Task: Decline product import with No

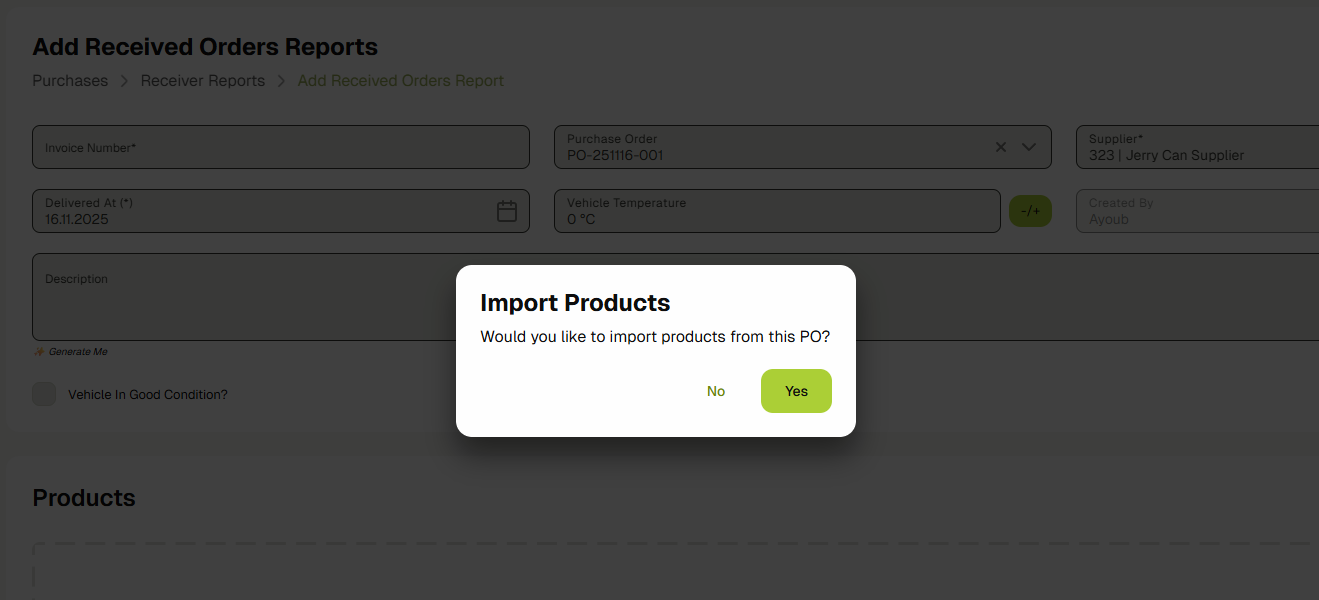Action: tap(716, 391)
